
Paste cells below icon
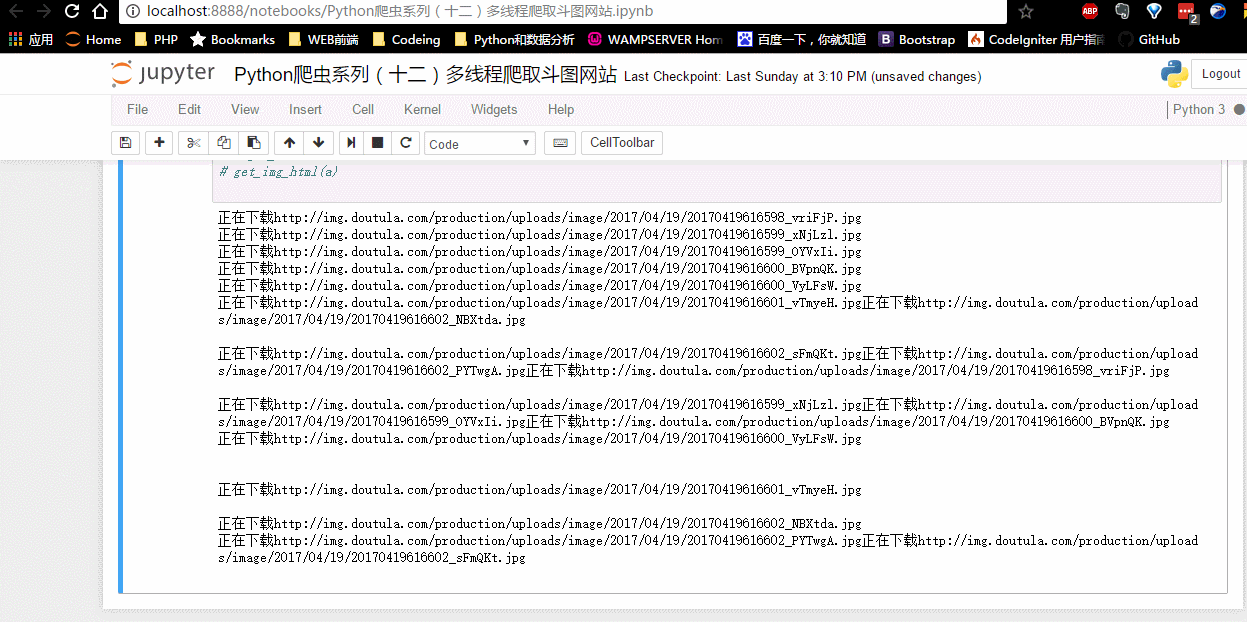[x=254, y=143]
